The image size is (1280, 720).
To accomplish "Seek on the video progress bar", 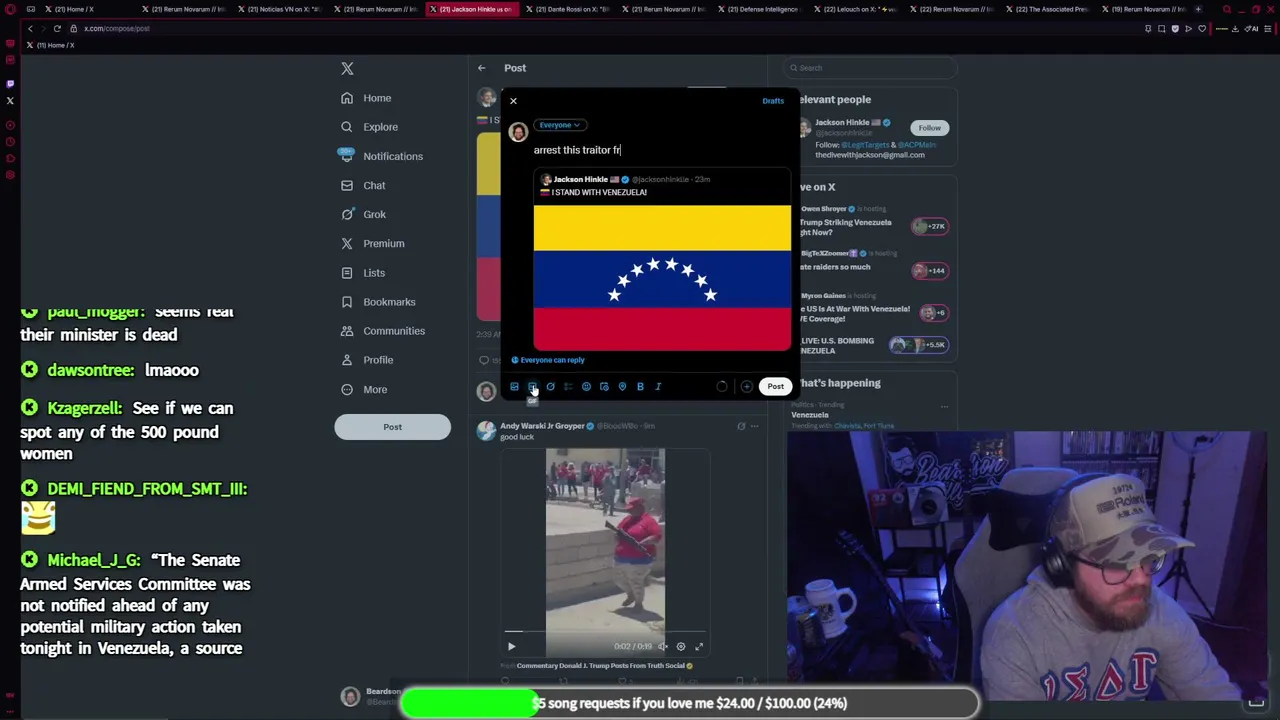I will (x=605, y=632).
